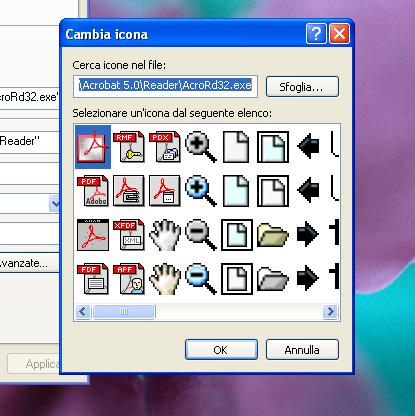
Task: Choose the beige hand tool icon
Action: 165,279
